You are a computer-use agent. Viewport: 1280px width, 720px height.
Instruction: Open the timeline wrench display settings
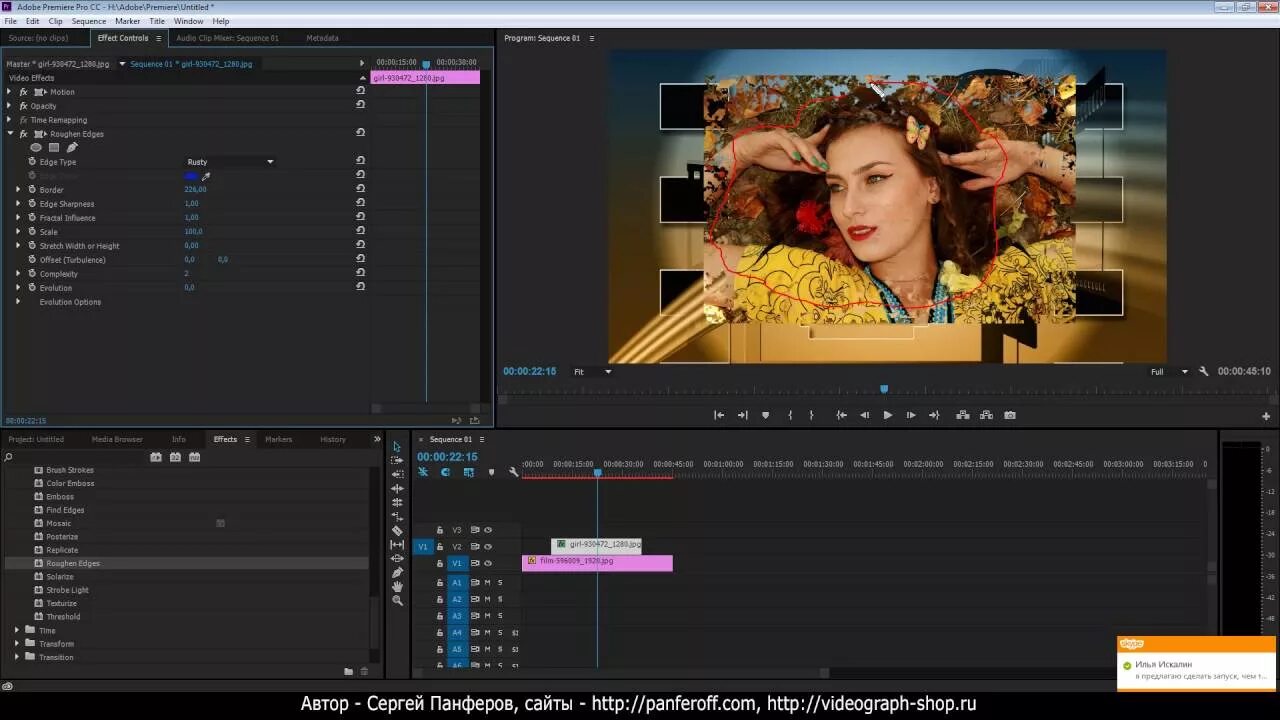point(513,472)
